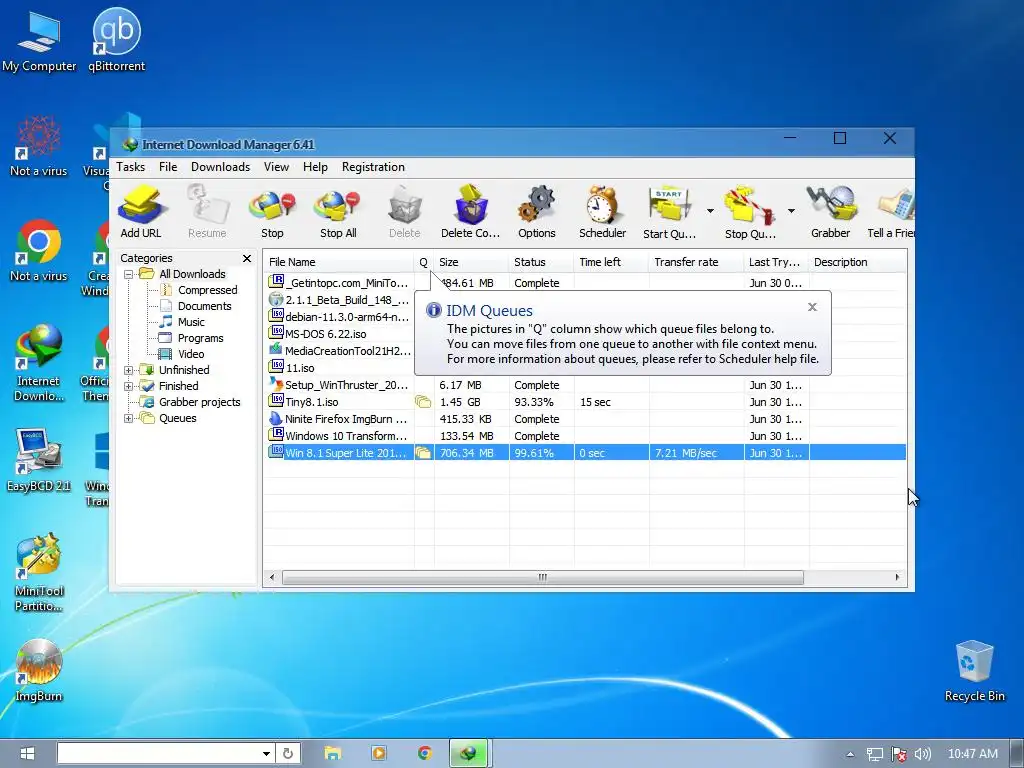Click the Stop download toolbar icon
The width and height of the screenshot is (1024, 768).
[x=272, y=212]
